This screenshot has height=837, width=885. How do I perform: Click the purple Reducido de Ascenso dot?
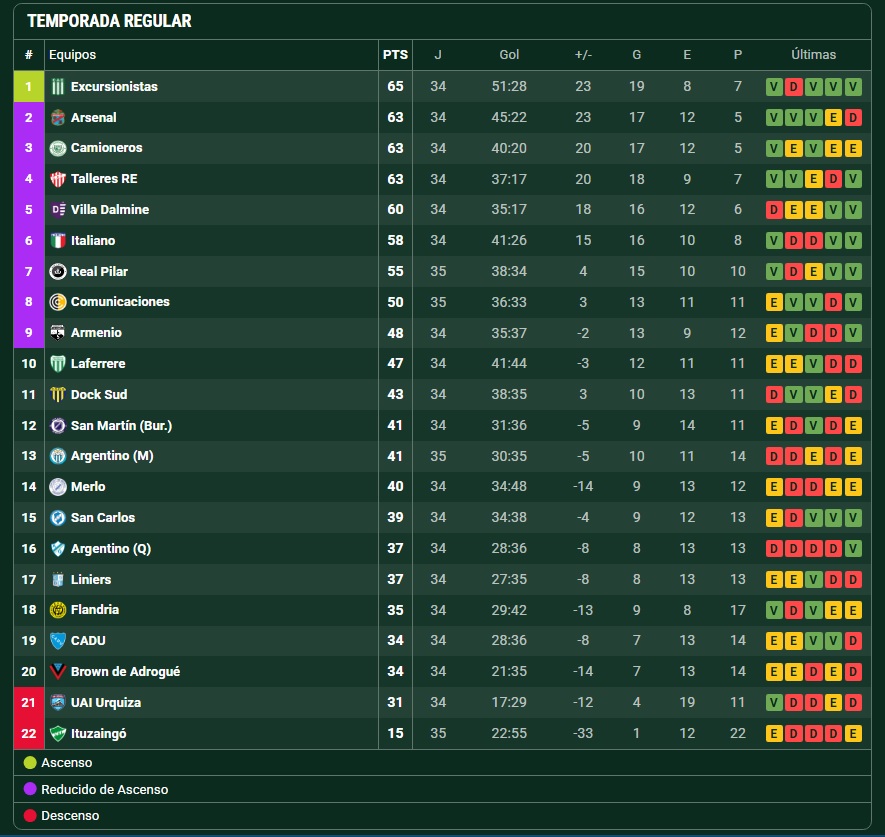click(30, 789)
